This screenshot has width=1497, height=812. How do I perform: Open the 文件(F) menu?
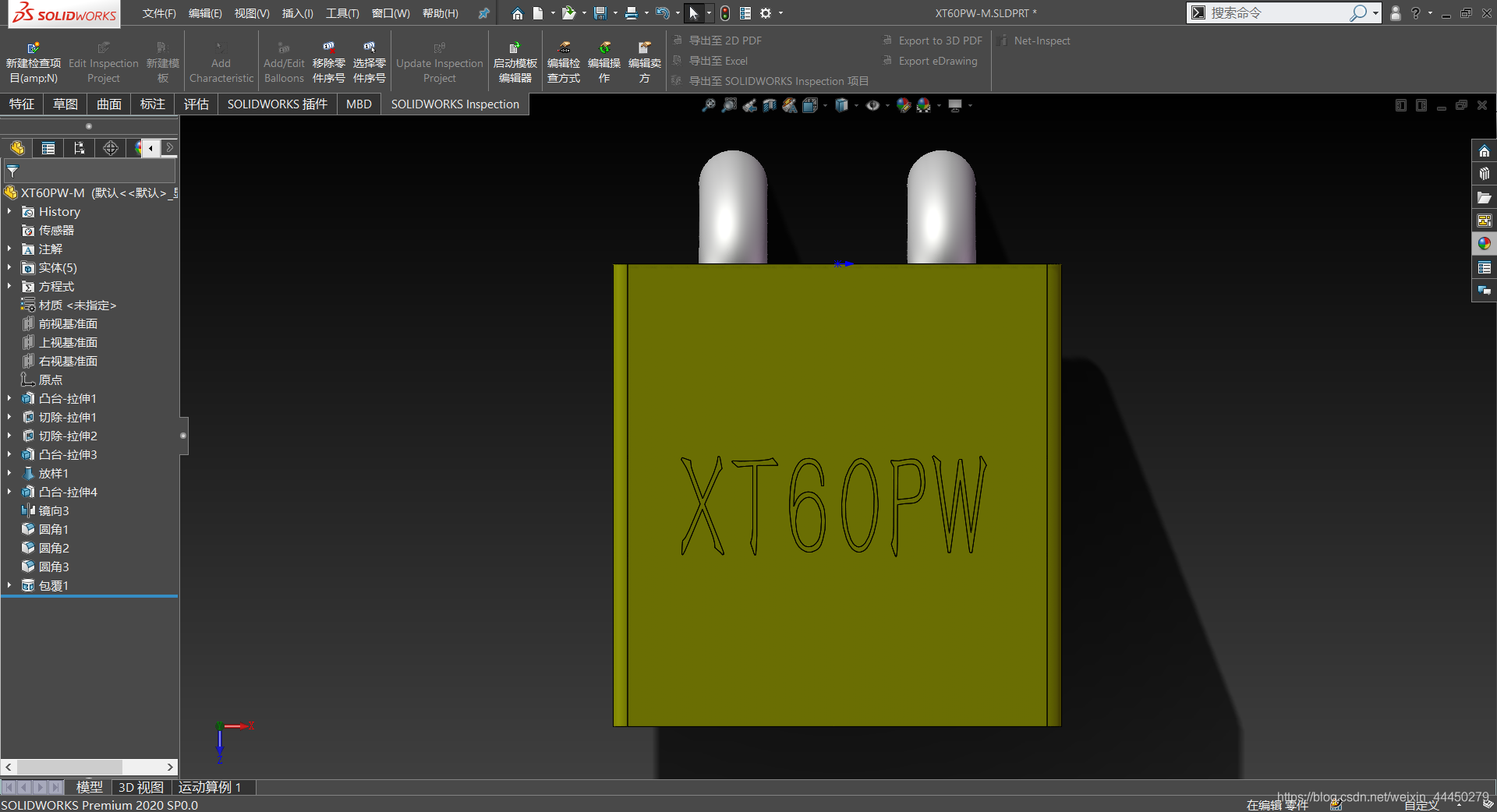pyautogui.click(x=159, y=13)
